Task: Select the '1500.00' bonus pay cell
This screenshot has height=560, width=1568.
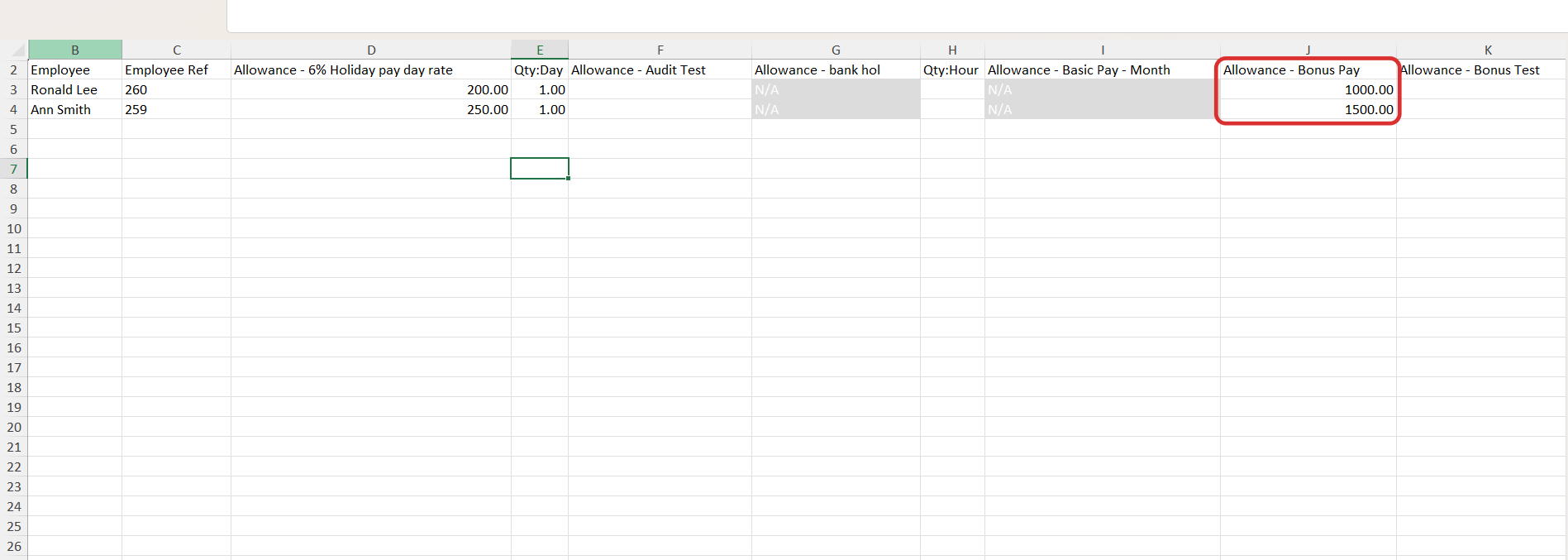Action: coord(1308,109)
